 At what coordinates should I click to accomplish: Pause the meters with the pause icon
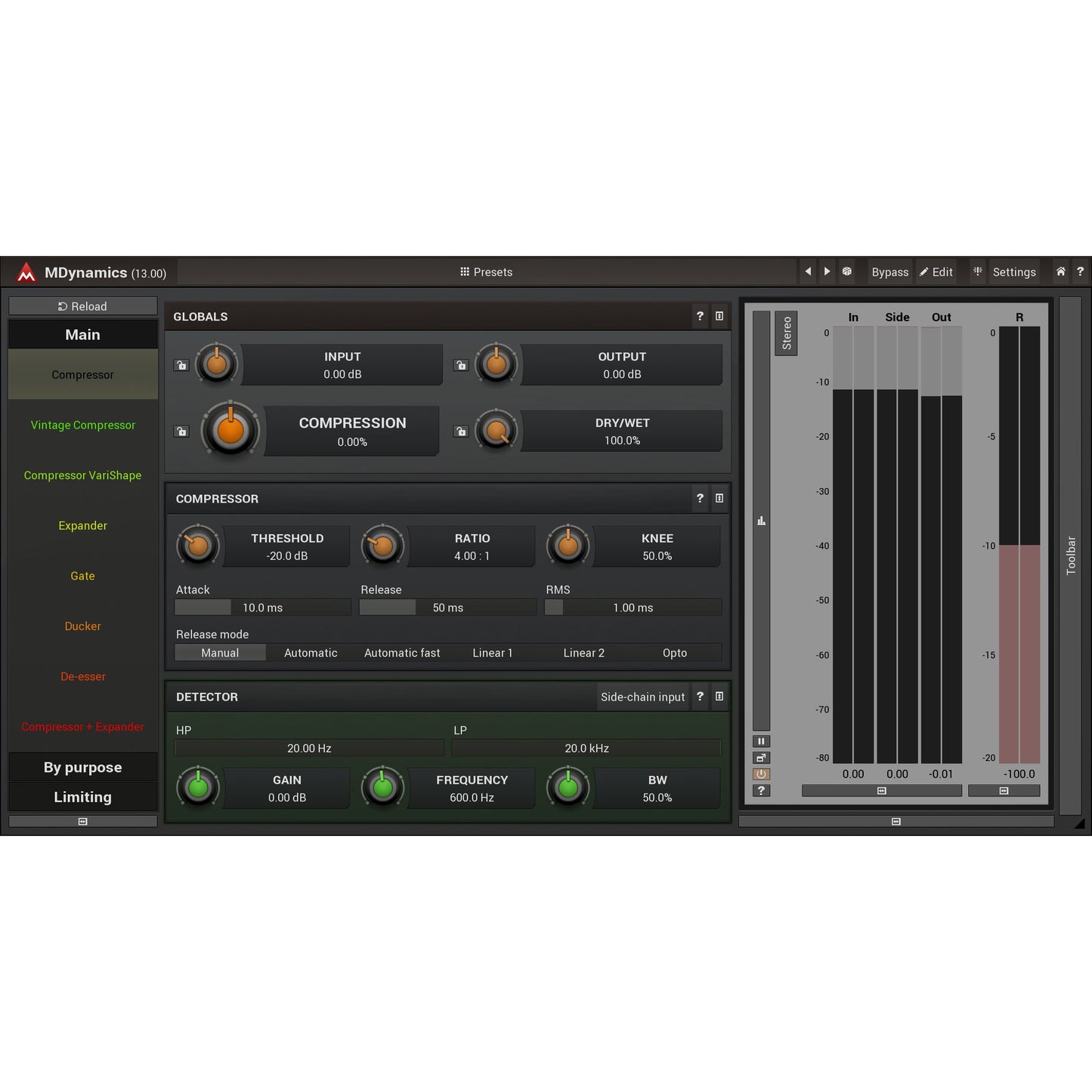click(x=761, y=741)
